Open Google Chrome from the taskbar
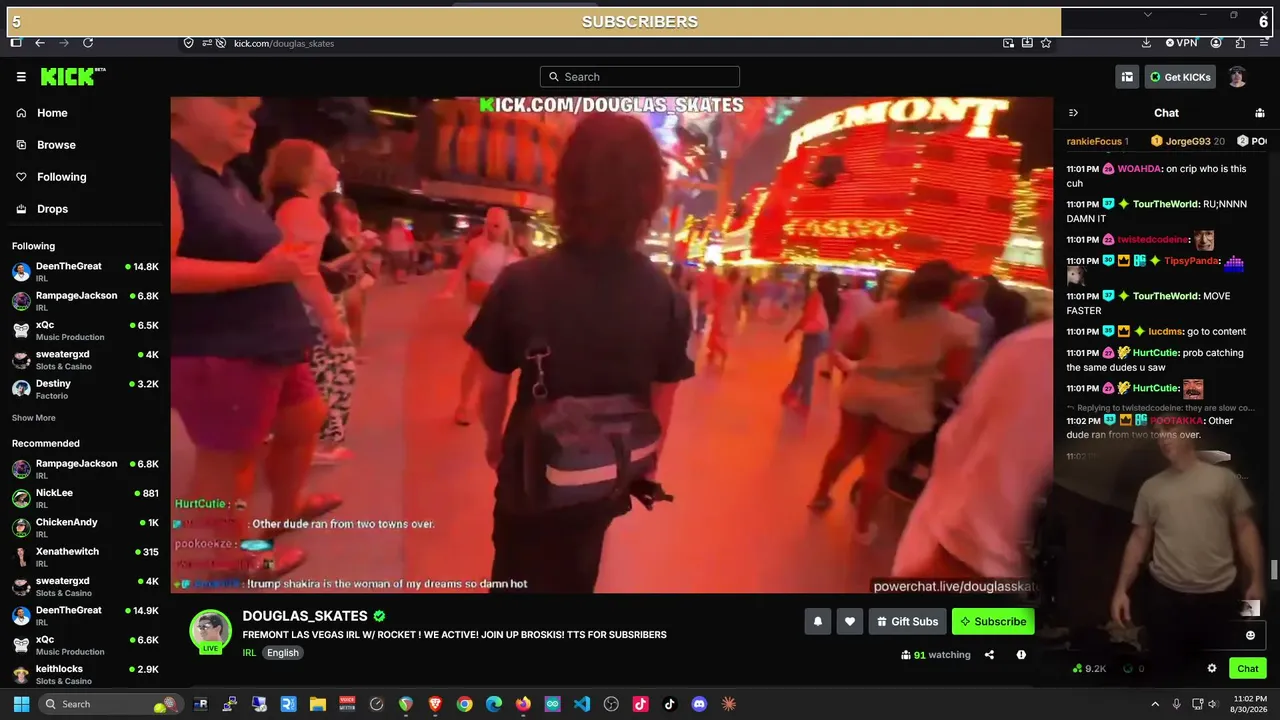Image resolution: width=1280 pixels, height=720 pixels. click(464, 704)
